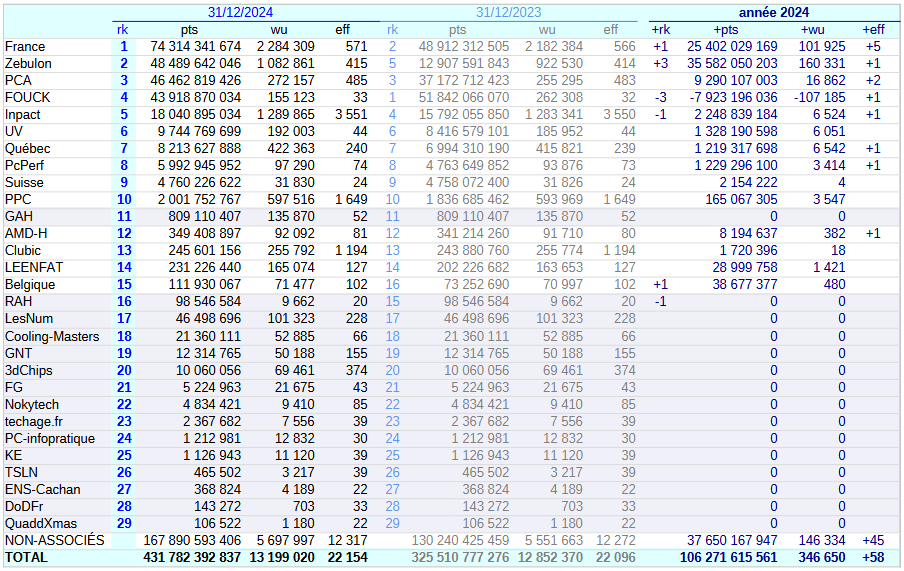Click the 31/12/2023 date header
The height and width of the screenshot is (571, 904).
tap(509, 12)
